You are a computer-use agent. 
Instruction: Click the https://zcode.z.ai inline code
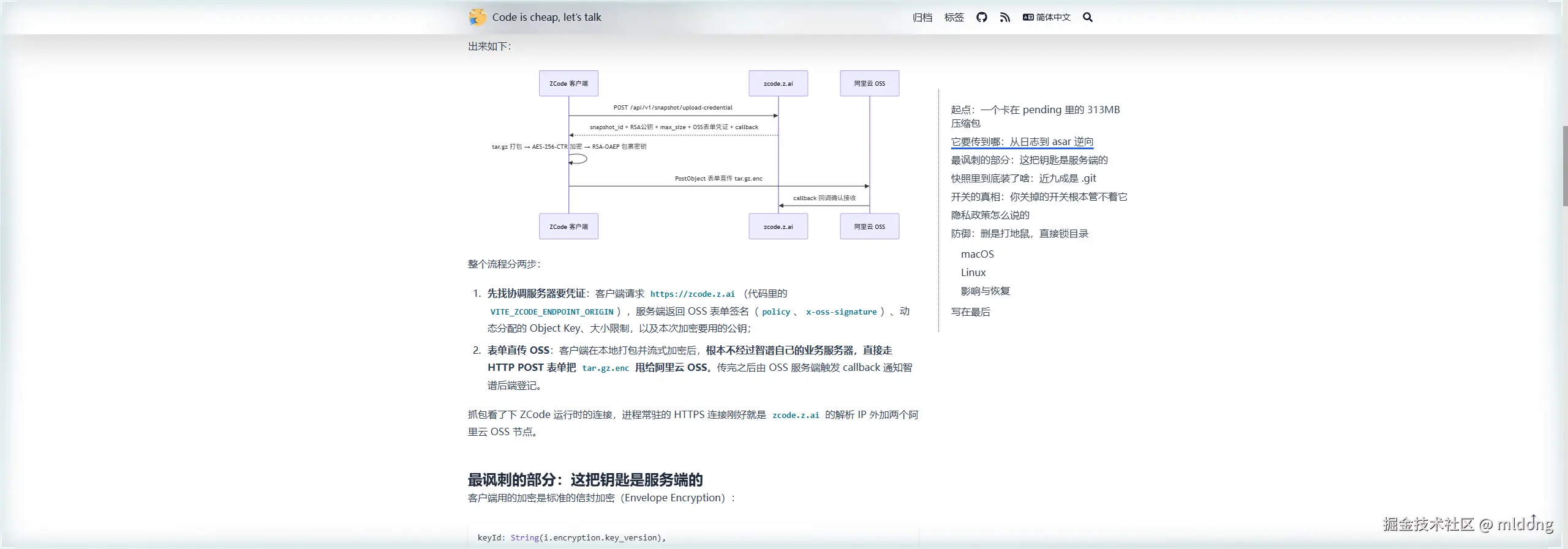[x=692, y=294]
